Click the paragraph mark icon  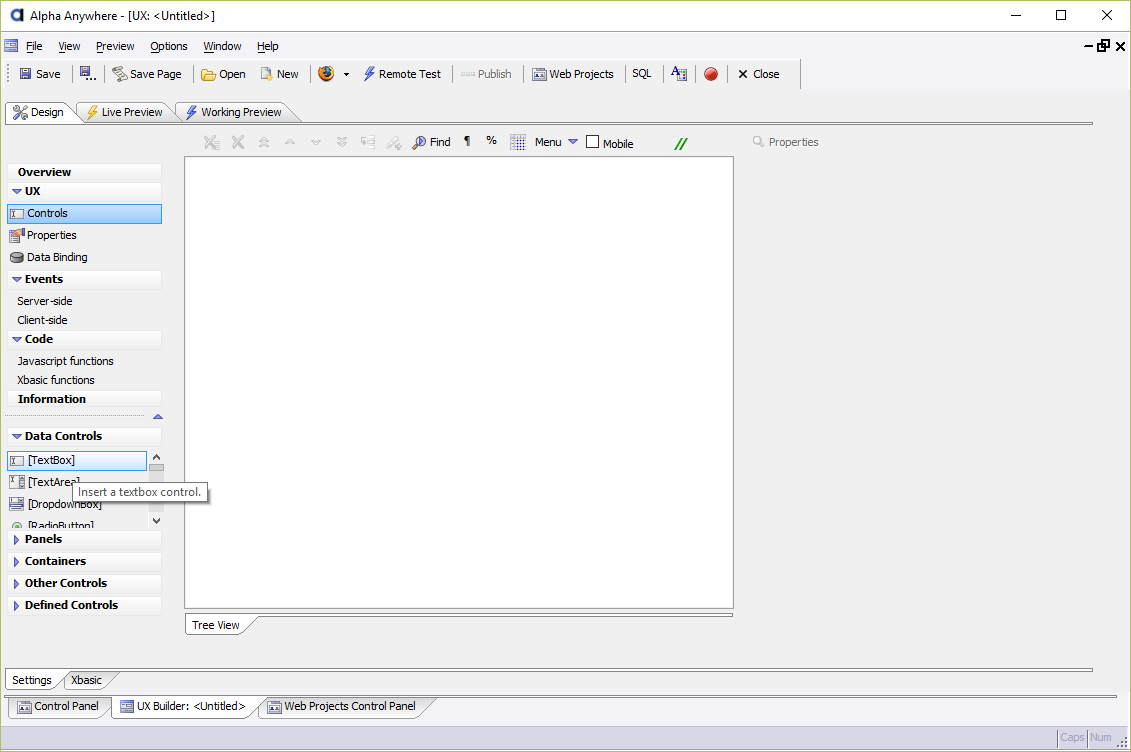click(x=467, y=141)
